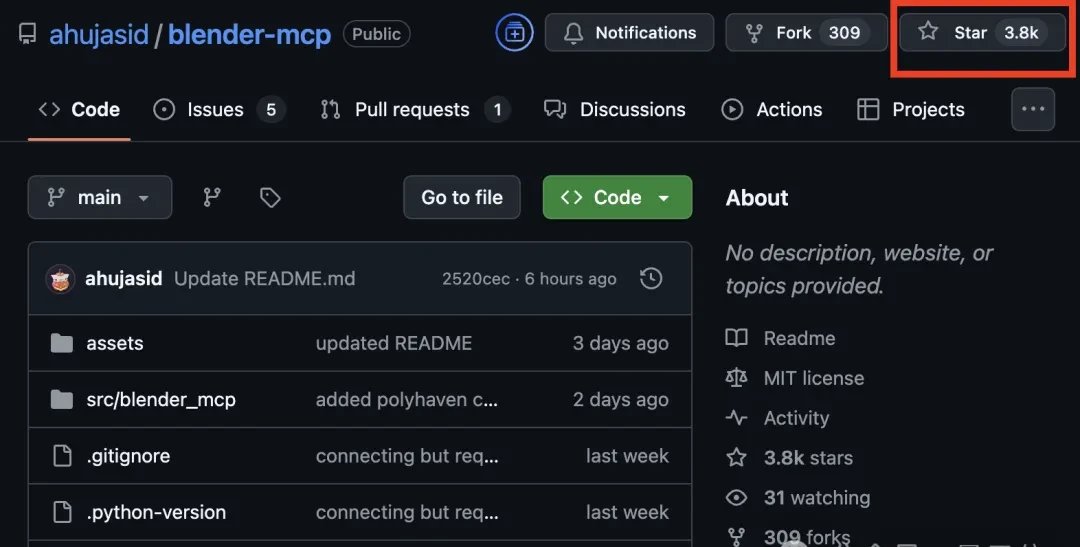Star the blender-mcp repository
Viewport: 1080px width, 547px height.
(x=982, y=32)
